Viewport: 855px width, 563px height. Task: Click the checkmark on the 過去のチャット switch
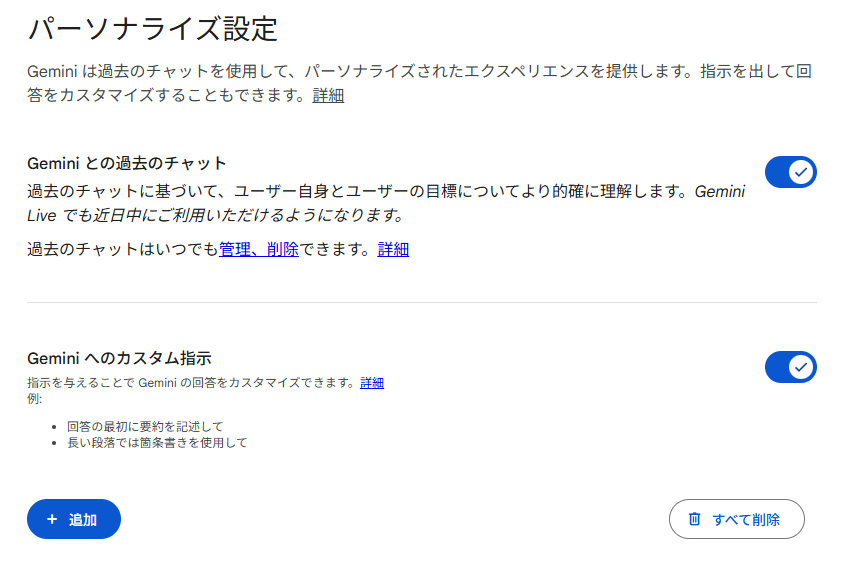click(800, 172)
